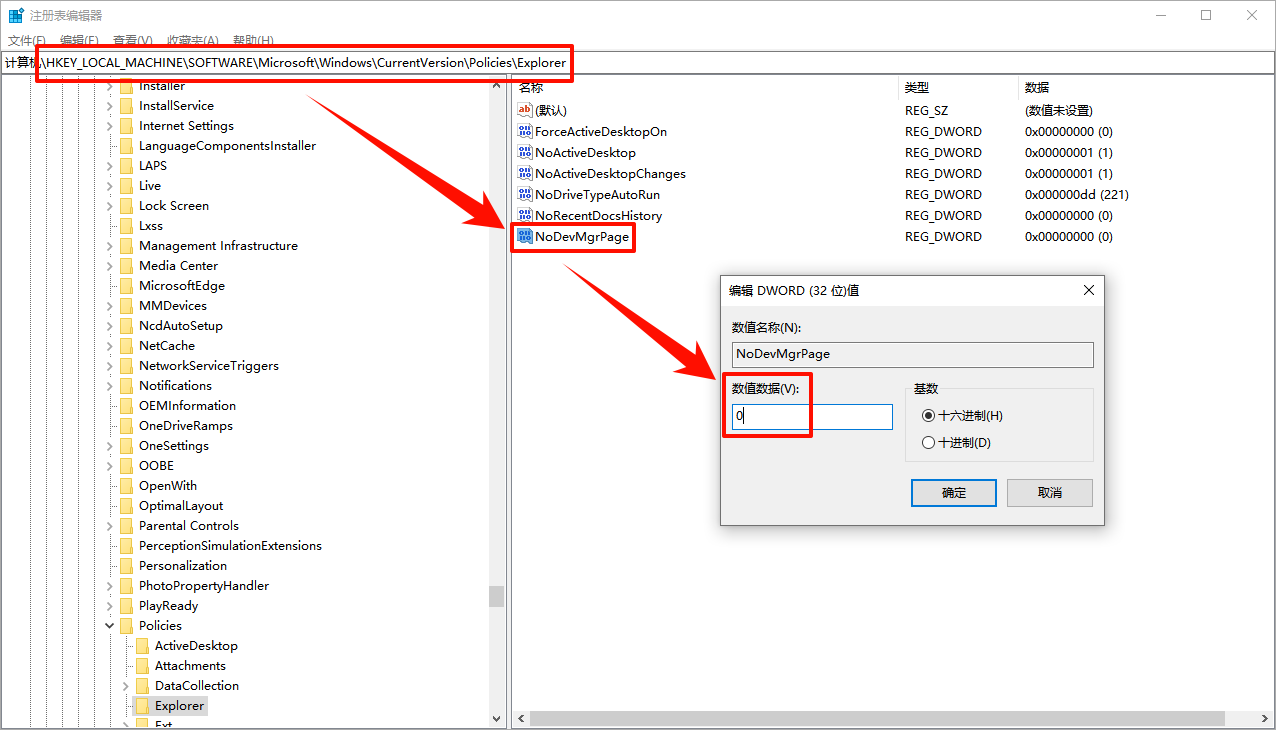The image size is (1276, 730).
Task: Expand the InstallService tree node
Action: [x=110, y=105]
